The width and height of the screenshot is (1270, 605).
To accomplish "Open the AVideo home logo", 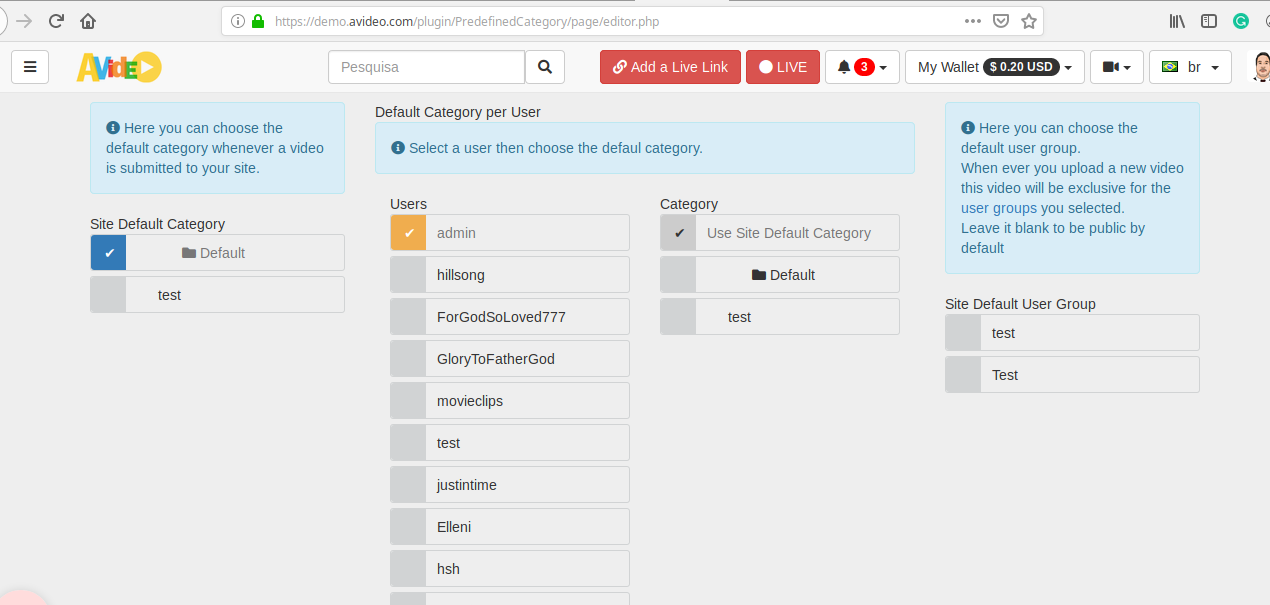I will [118, 67].
